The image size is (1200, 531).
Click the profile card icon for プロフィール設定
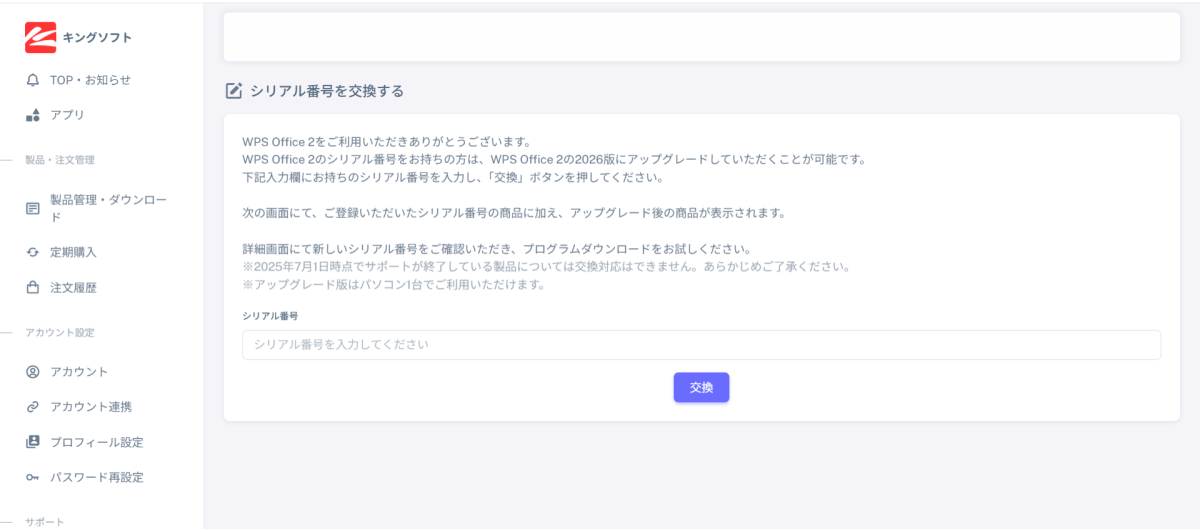pos(33,442)
